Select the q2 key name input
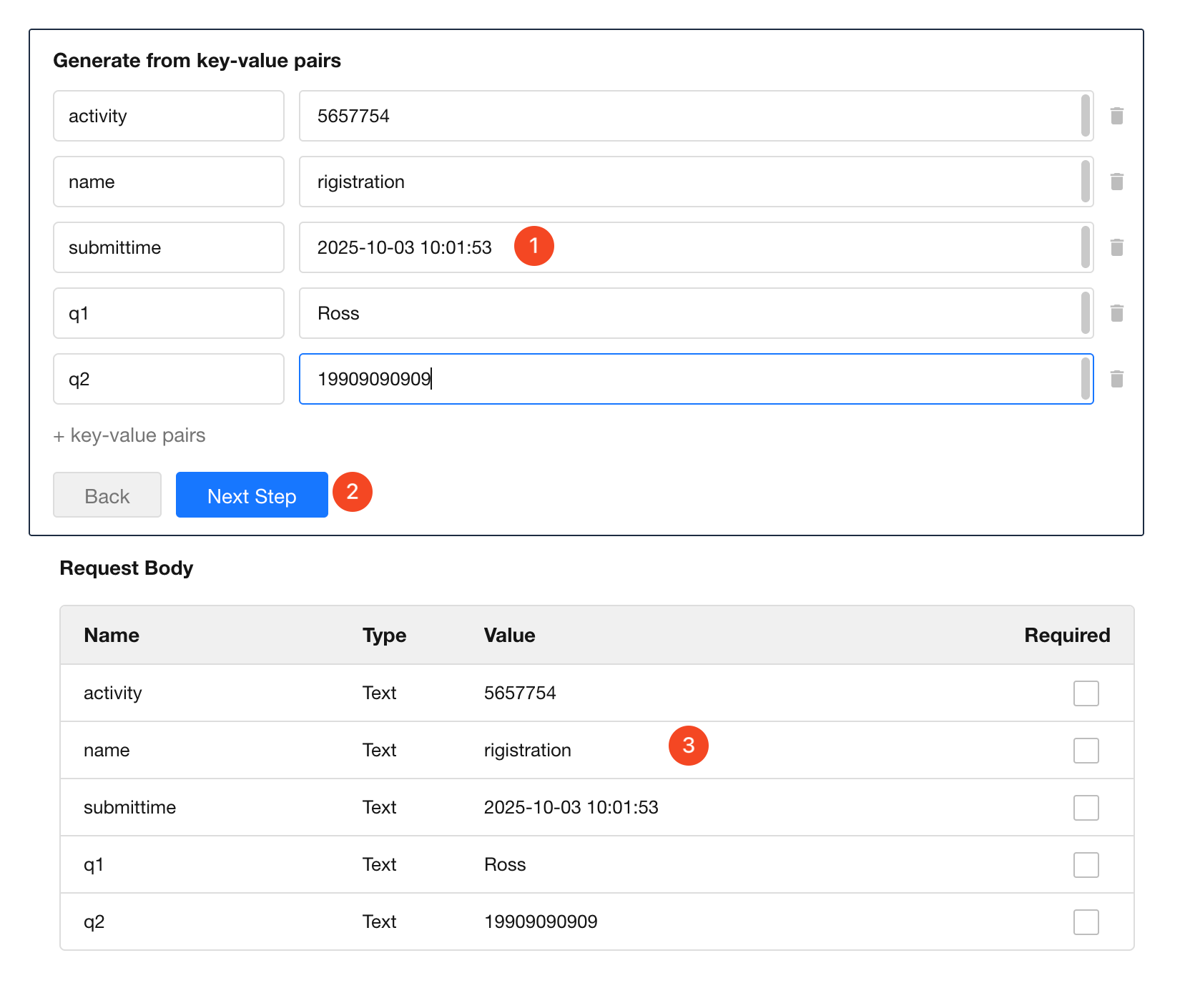 (x=168, y=379)
